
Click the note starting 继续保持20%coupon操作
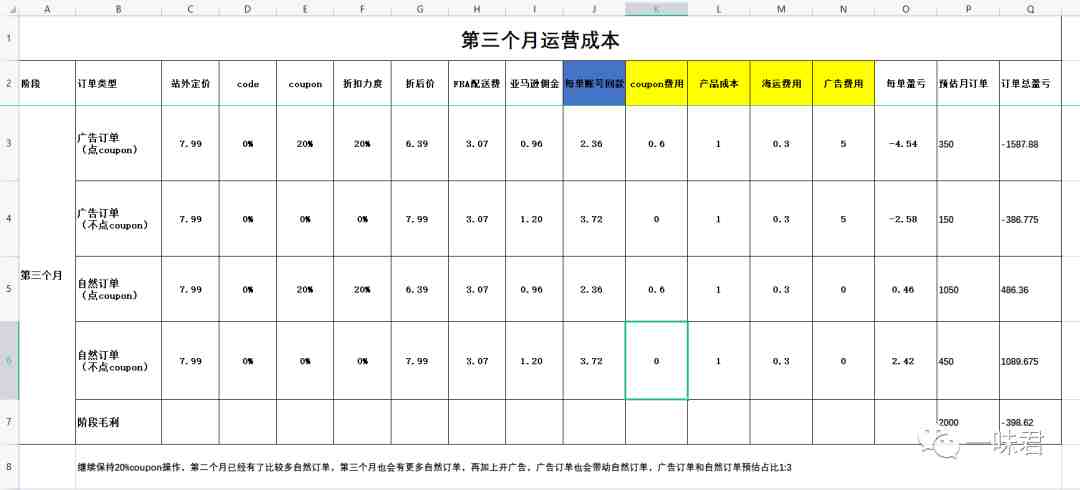pos(434,467)
